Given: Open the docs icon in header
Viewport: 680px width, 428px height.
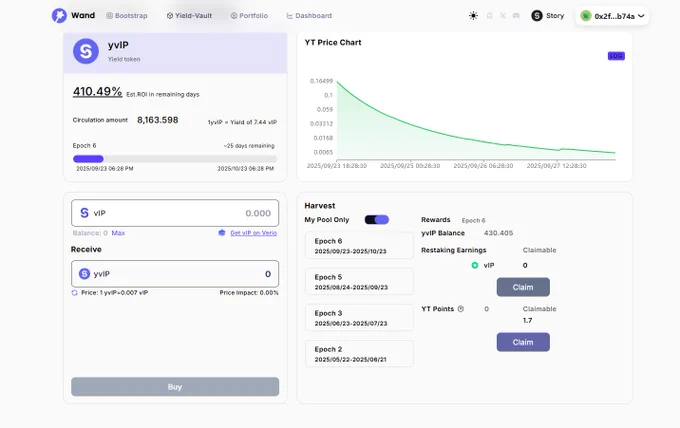Looking at the screenshot, I should click(x=489, y=16).
